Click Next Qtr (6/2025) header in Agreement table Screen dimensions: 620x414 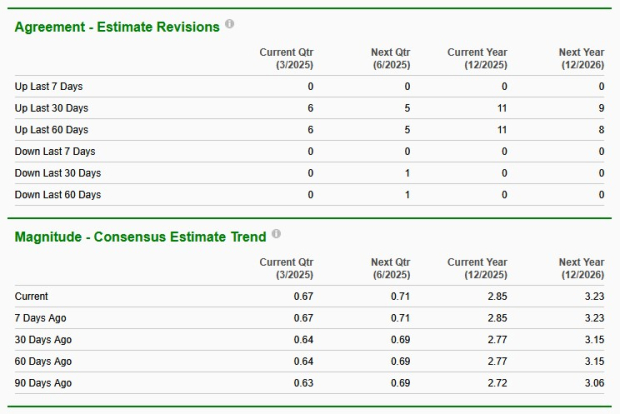pyautogui.click(x=391, y=59)
